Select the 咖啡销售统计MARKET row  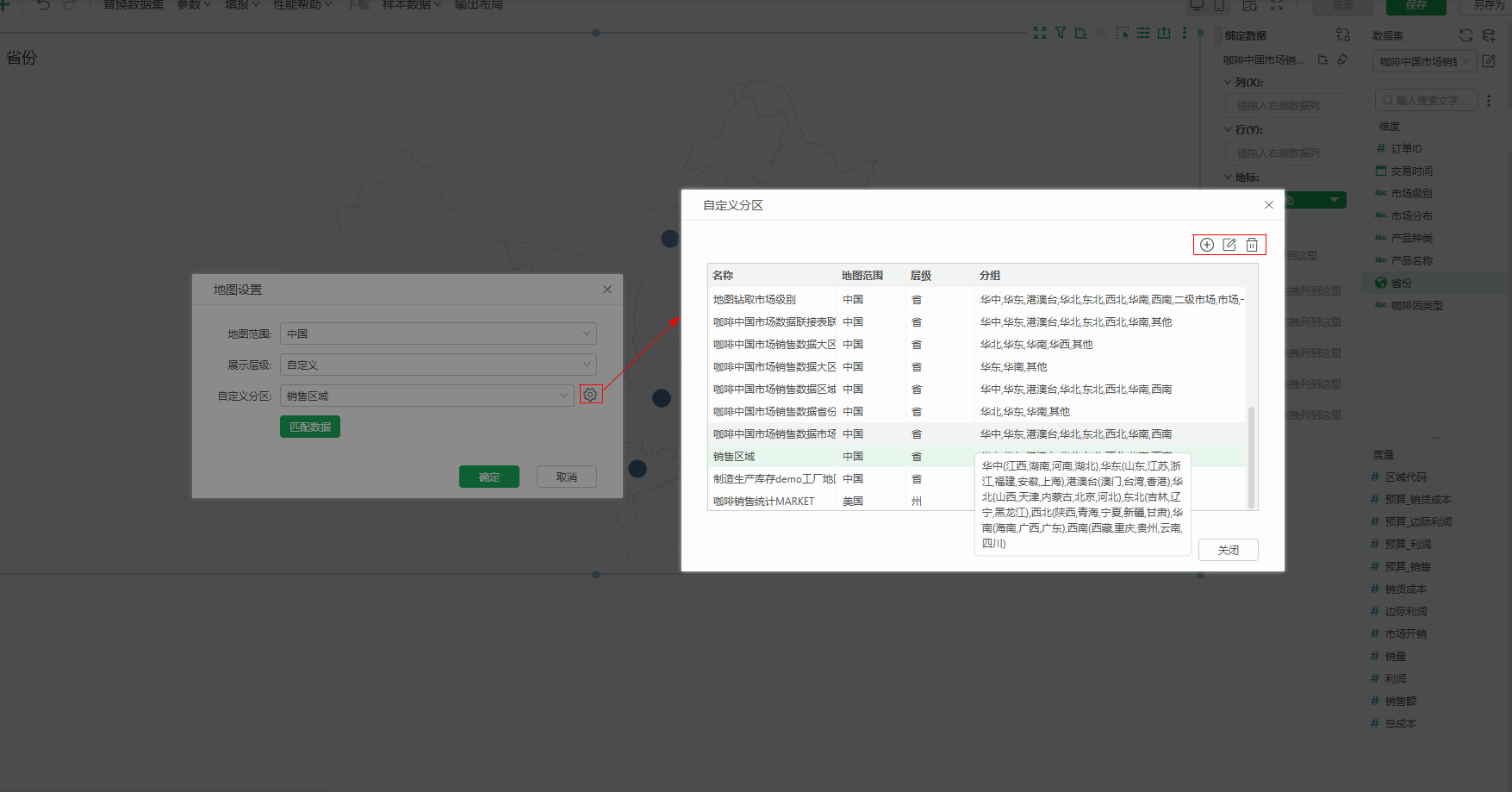(977, 501)
